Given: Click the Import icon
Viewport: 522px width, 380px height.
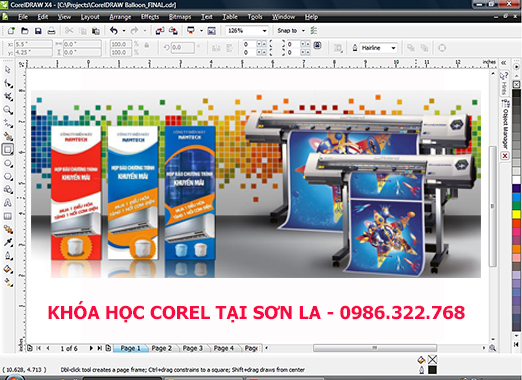Looking at the screenshot, I should [160, 31].
